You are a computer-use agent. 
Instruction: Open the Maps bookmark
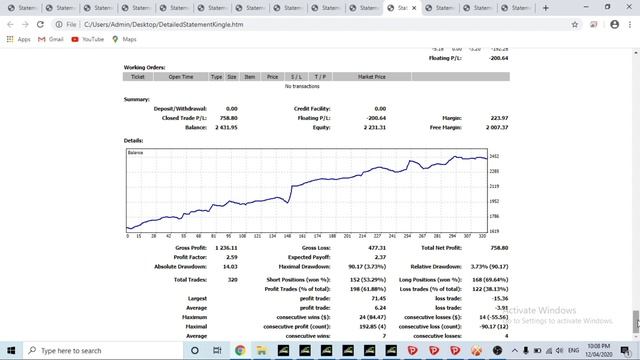coord(124,39)
